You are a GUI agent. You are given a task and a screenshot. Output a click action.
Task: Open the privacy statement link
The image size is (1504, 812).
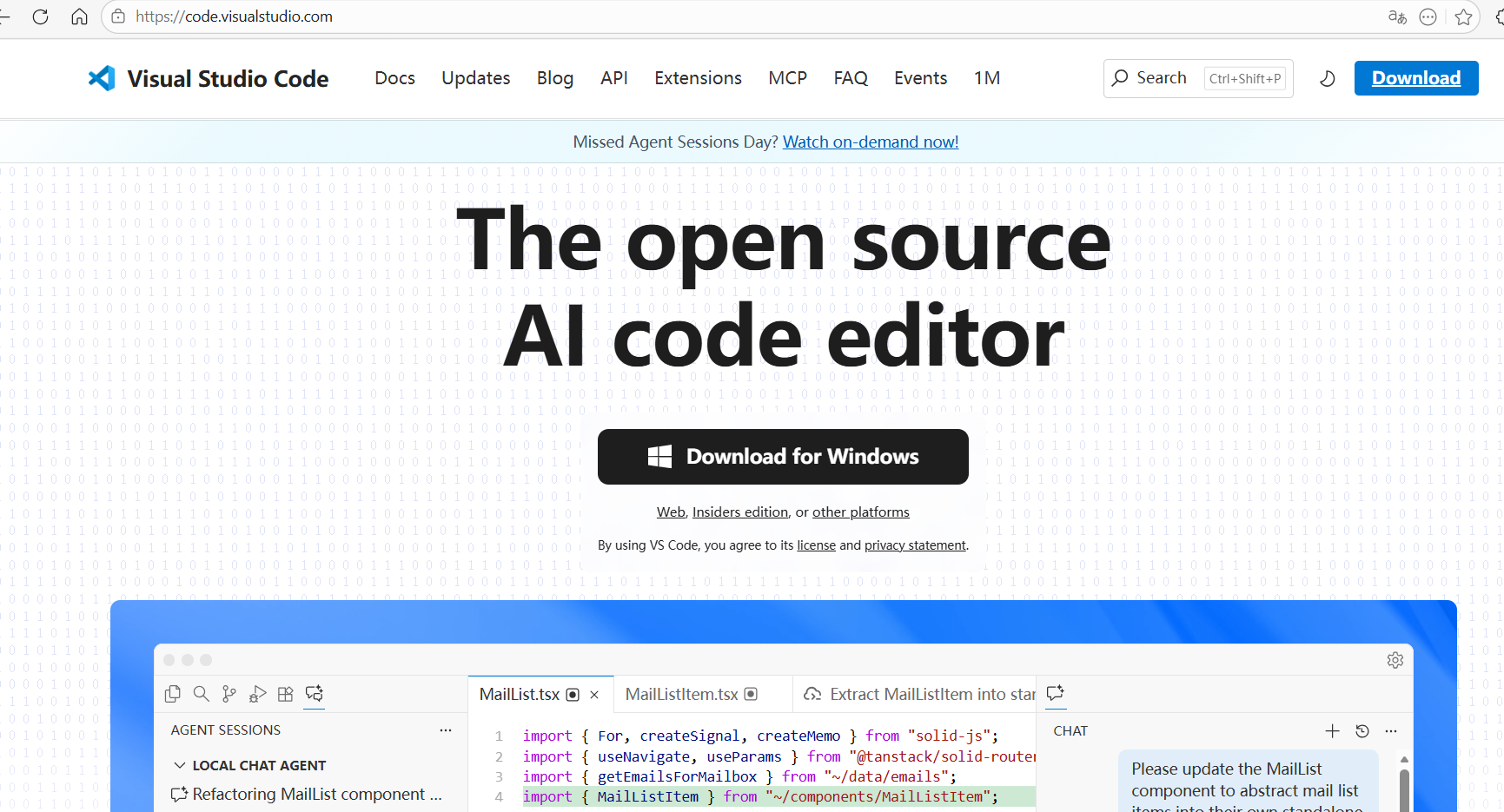click(915, 545)
